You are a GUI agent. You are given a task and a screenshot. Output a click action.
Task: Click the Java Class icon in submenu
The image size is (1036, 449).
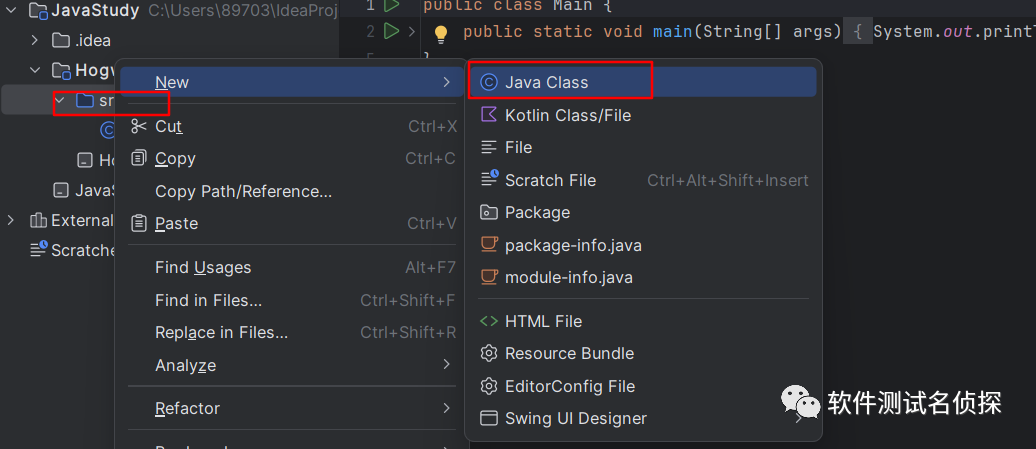tap(489, 82)
